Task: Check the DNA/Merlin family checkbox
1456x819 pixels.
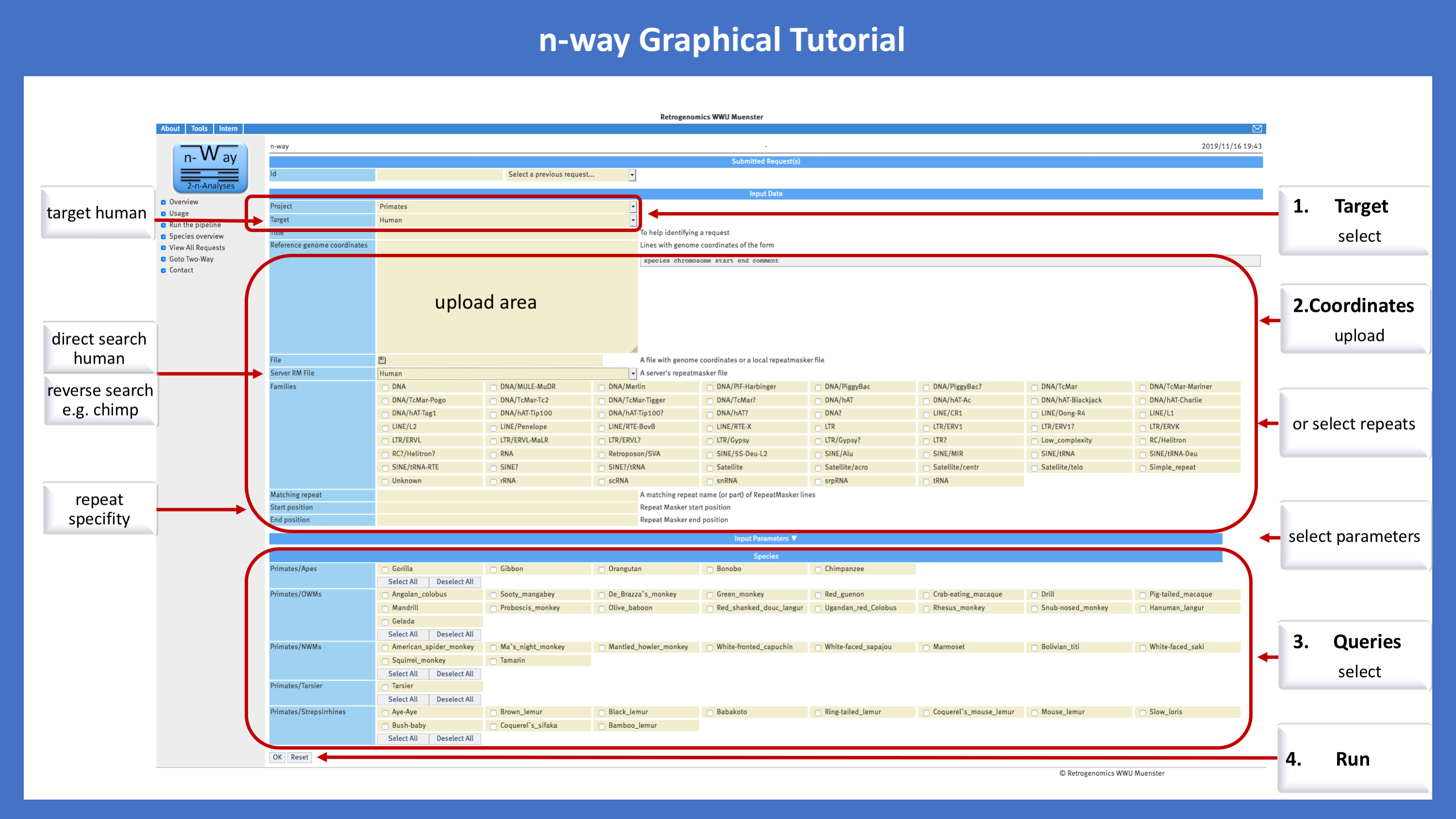Action: 602,388
